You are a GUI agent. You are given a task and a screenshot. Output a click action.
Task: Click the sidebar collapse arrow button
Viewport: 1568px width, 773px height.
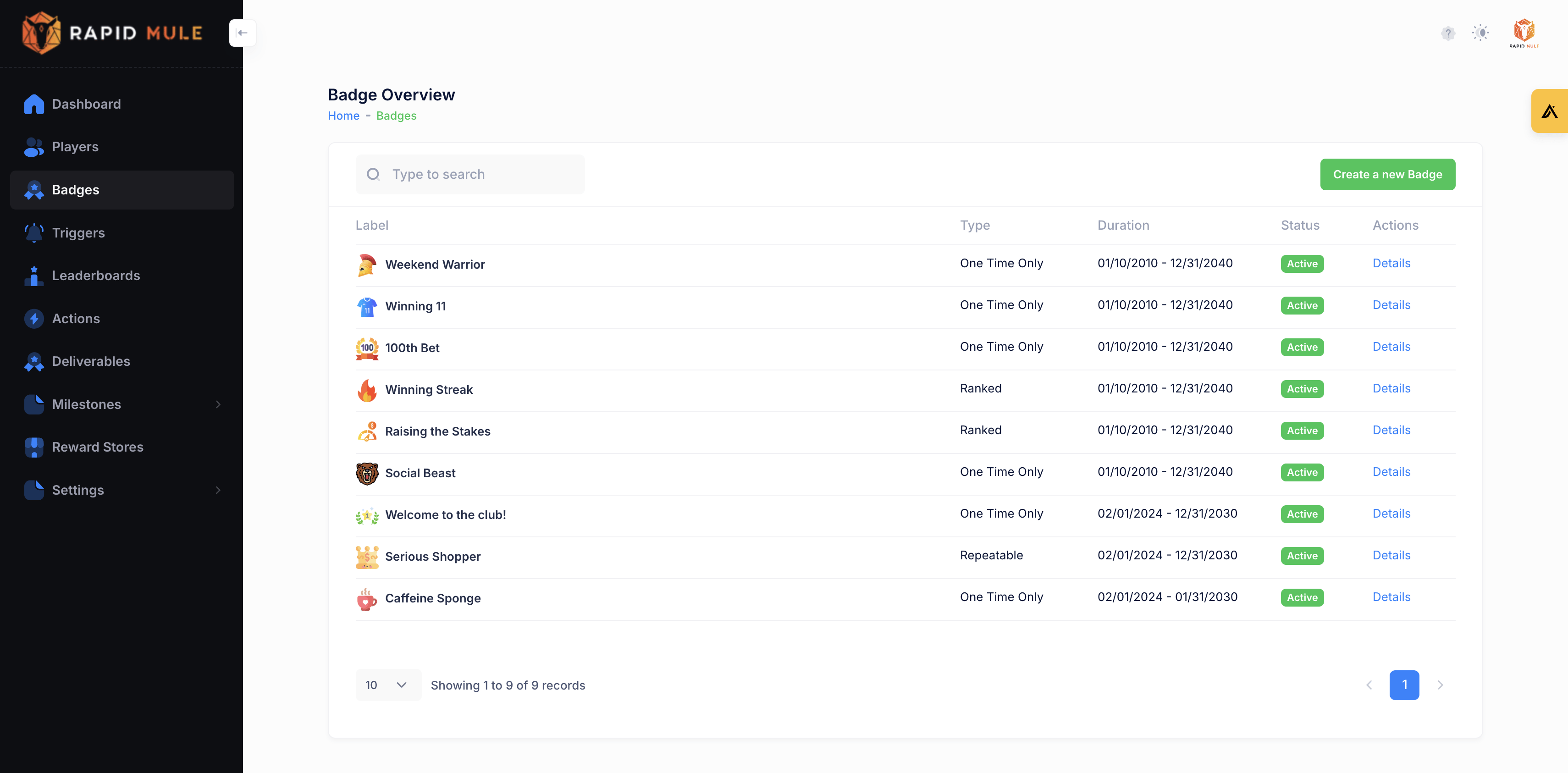[242, 33]
